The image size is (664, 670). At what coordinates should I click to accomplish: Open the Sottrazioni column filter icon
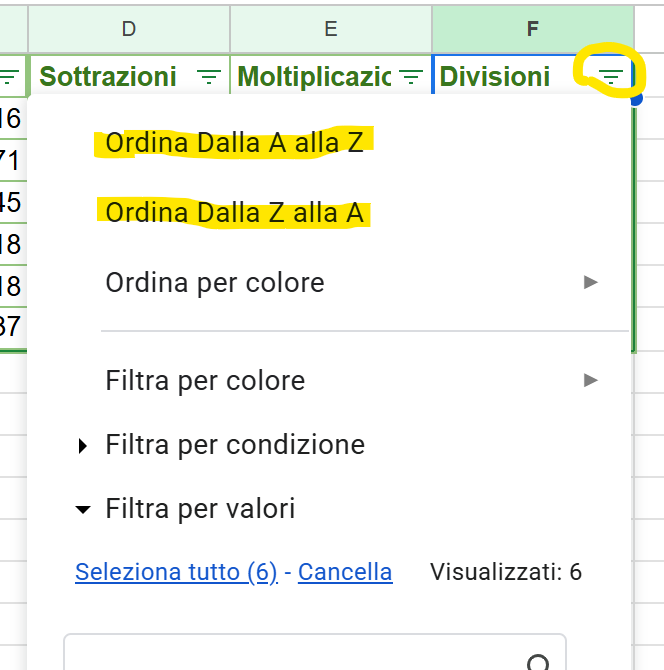pos(209,77)
